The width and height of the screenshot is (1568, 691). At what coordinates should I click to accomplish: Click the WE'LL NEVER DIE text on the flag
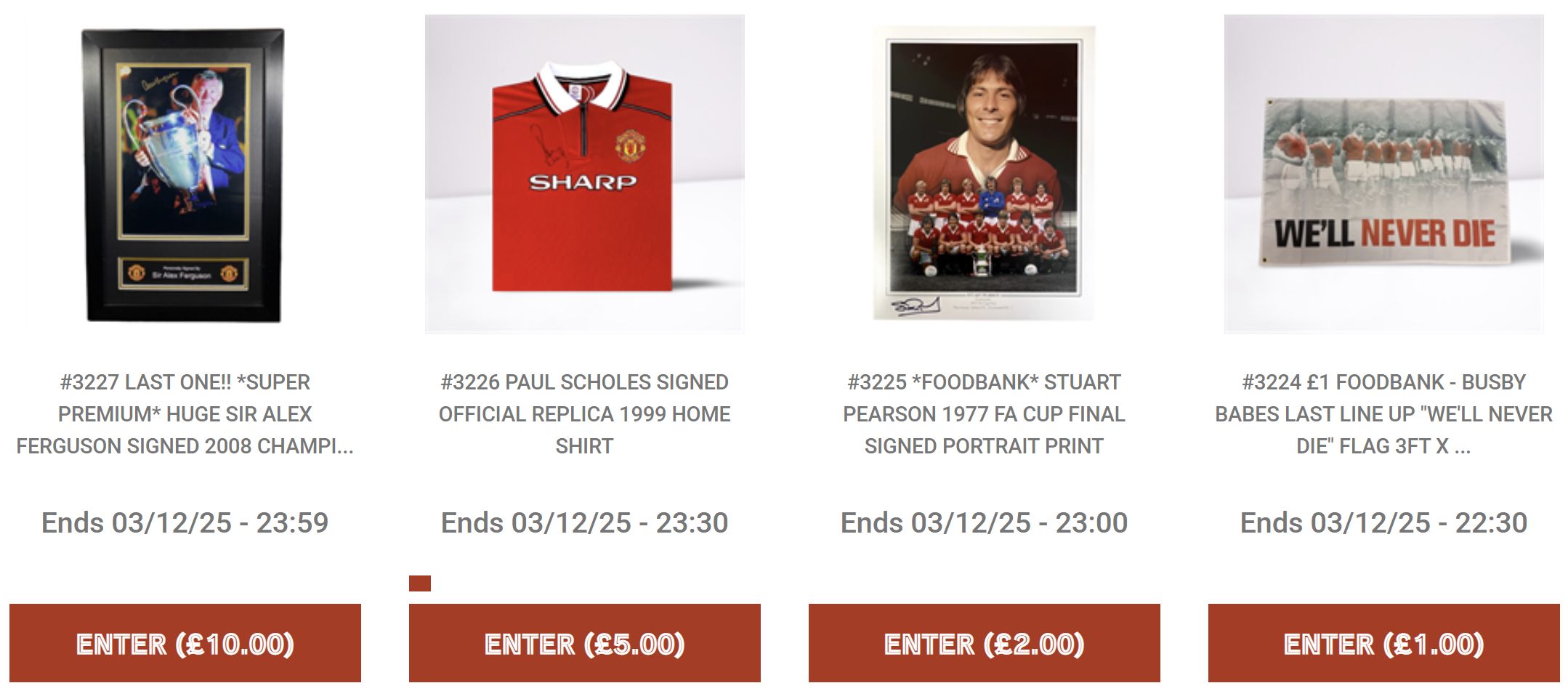1385,234
